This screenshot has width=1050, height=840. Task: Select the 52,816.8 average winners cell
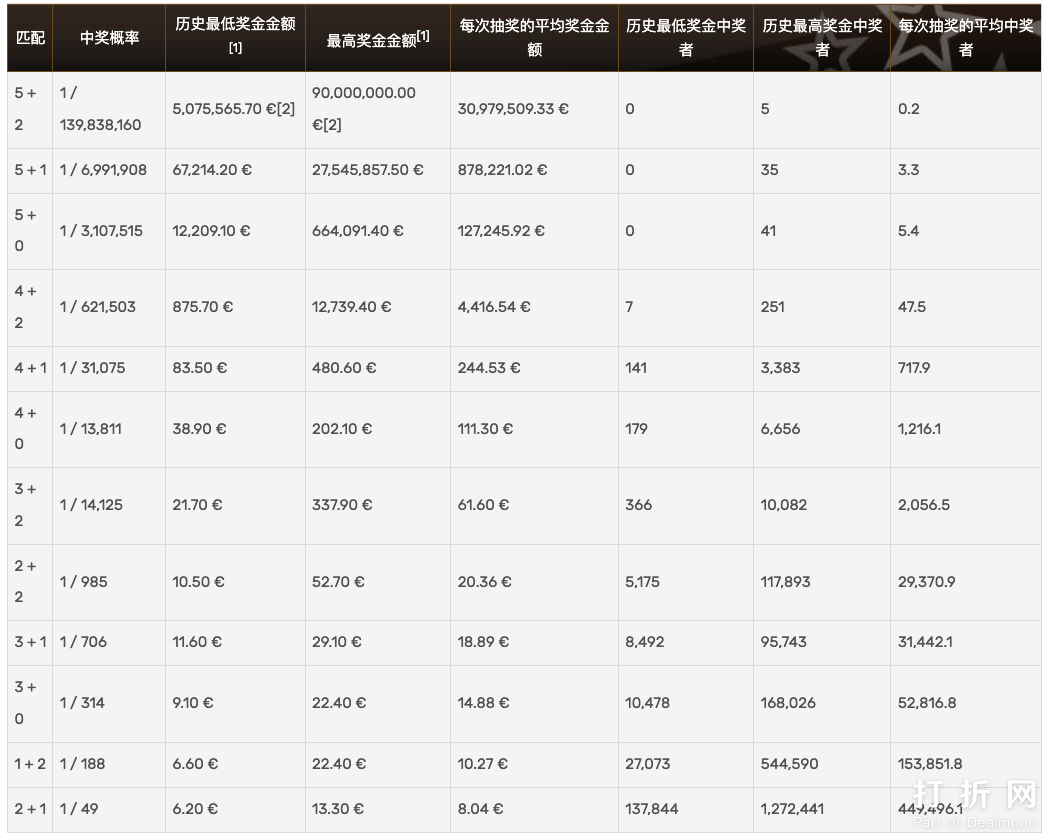(x=927, y=703)
